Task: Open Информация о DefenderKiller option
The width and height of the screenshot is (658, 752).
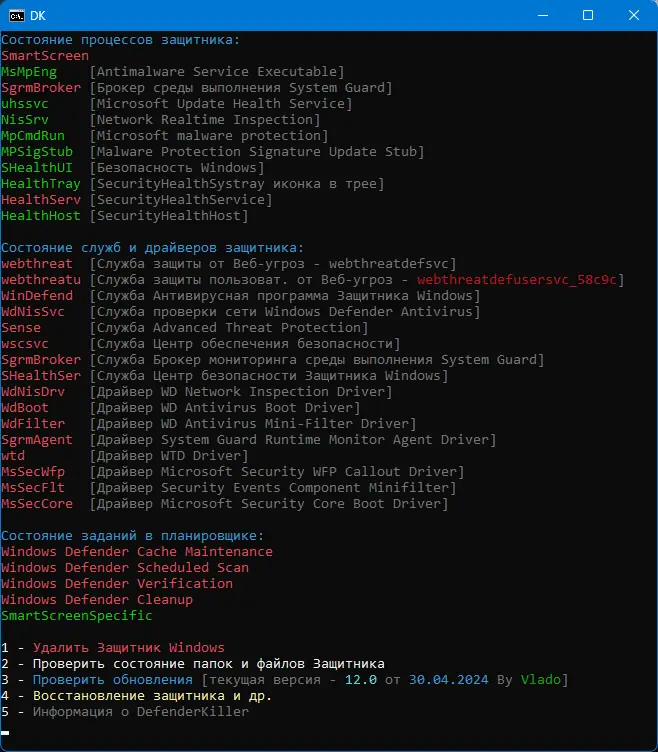Action: click(140, 711)
